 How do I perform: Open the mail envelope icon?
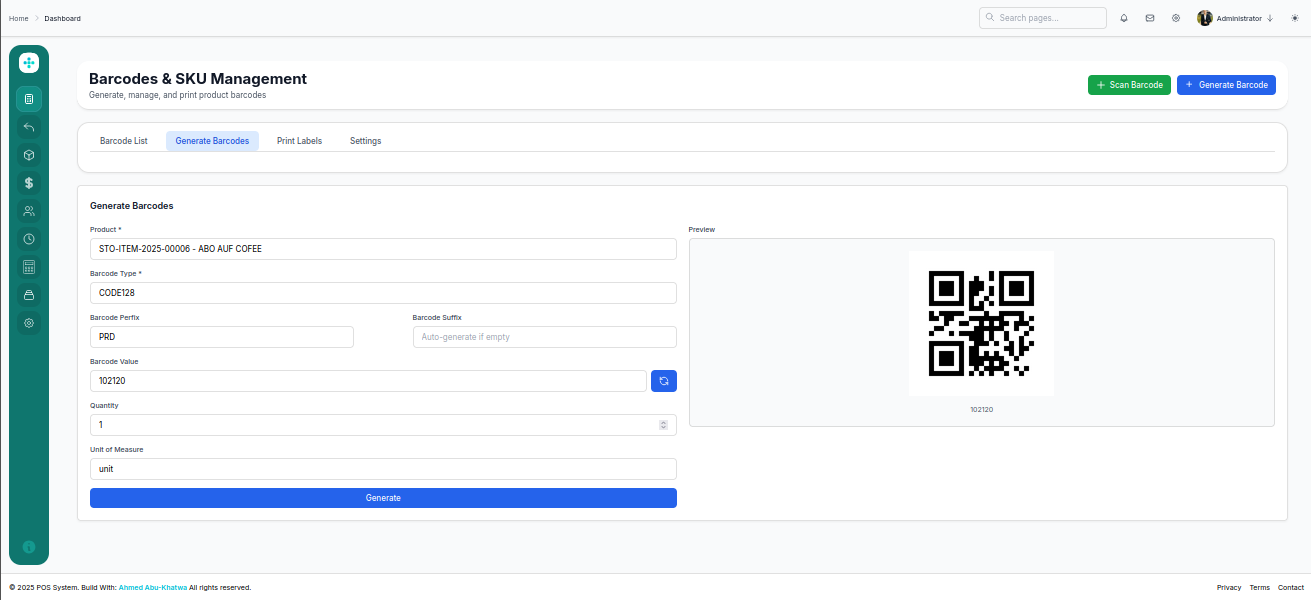(x=1150, y=18)
